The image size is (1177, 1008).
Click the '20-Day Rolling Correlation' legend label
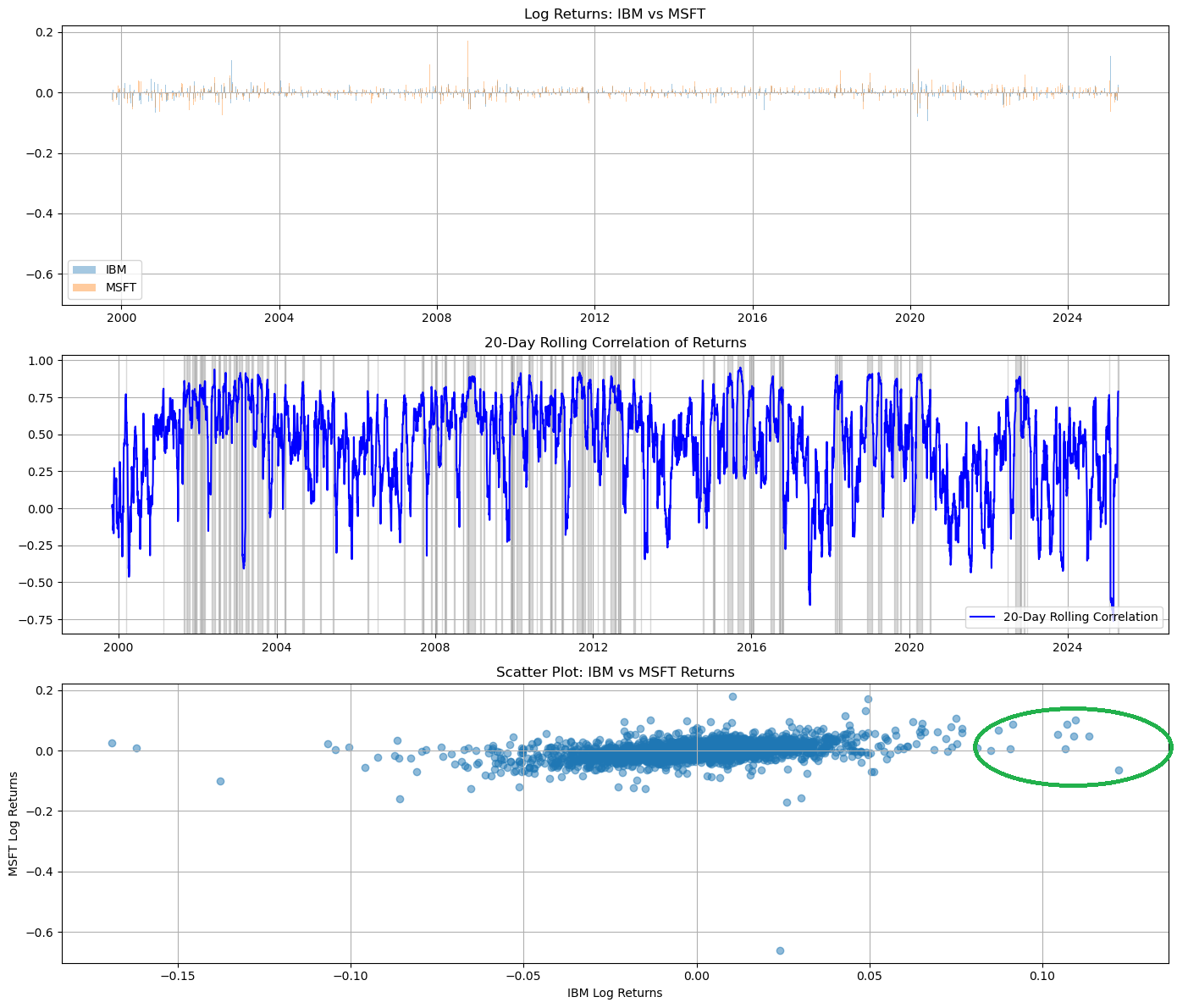[x=1080, y=617]
